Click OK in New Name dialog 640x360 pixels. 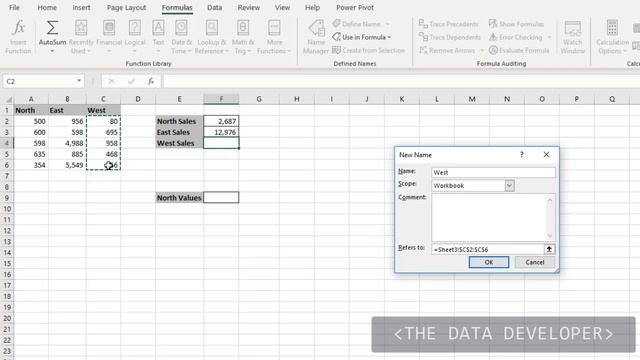coord(489,262)
